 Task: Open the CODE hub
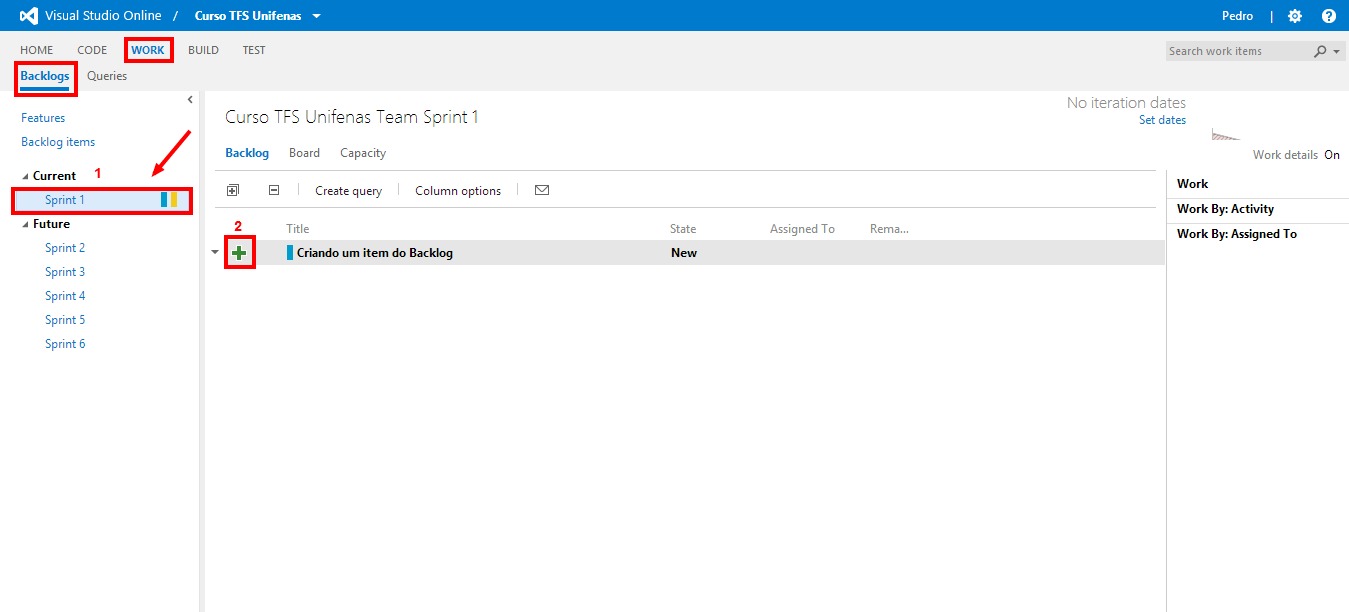coord(92,50)
